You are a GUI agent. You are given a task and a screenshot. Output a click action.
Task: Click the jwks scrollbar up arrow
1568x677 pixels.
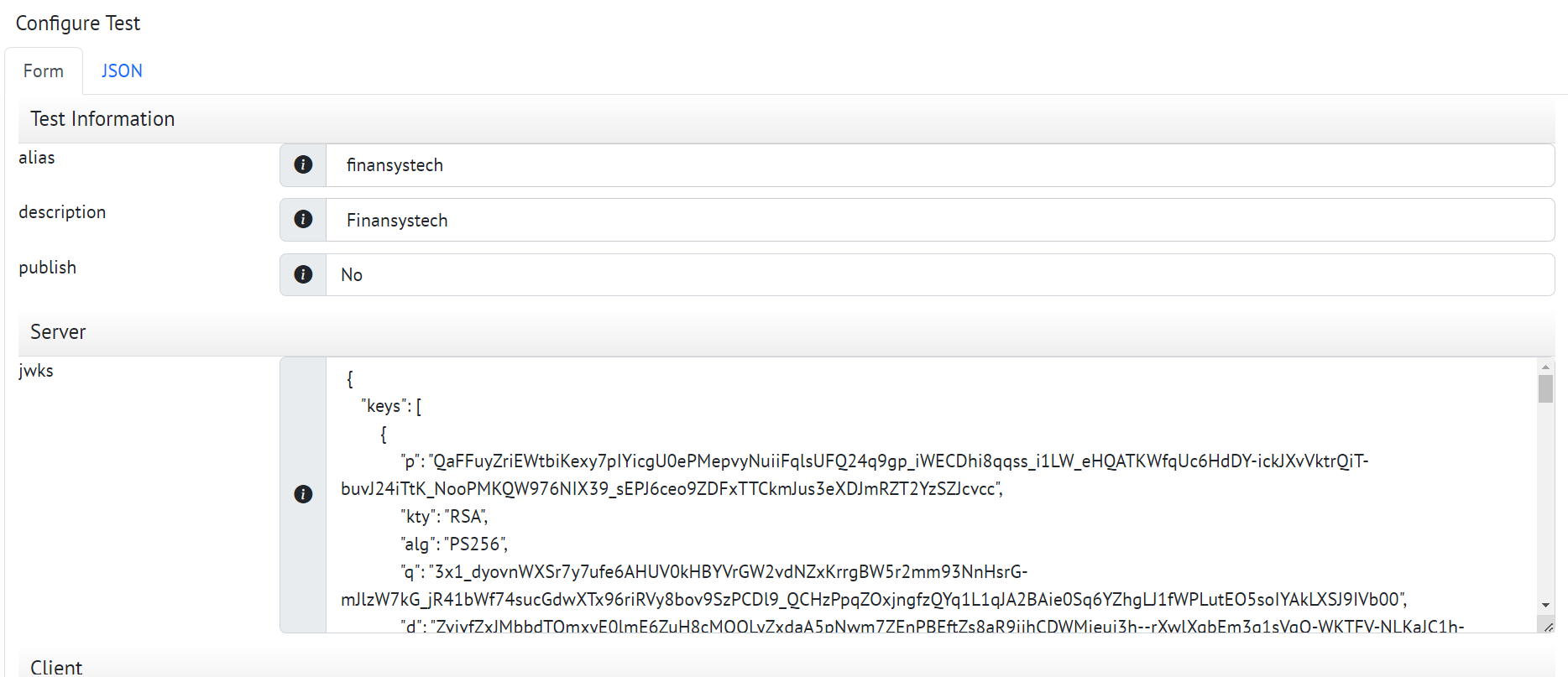pyautogui.click(x=1545, y=367)
